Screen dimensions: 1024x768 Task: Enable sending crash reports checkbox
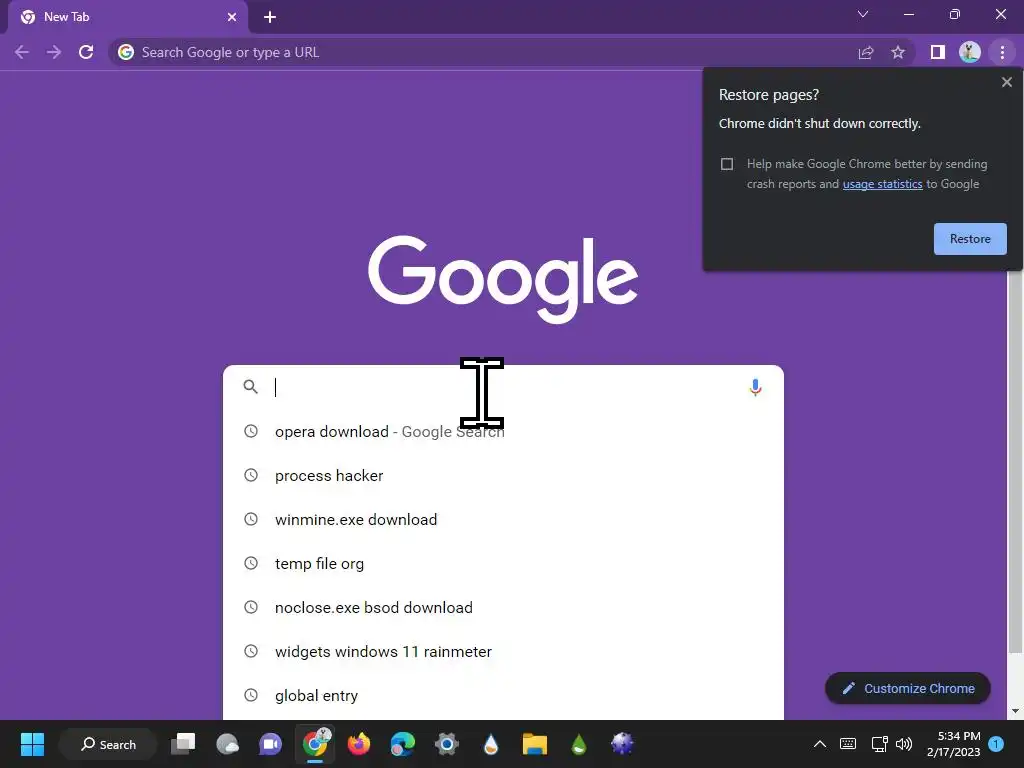tap(727, 164)
